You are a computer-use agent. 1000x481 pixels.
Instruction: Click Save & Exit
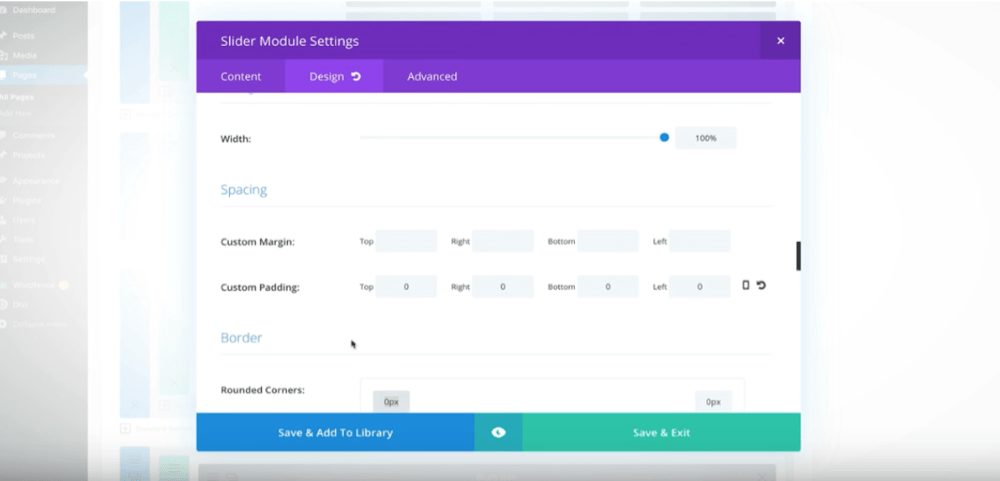[x=661, y=433]
